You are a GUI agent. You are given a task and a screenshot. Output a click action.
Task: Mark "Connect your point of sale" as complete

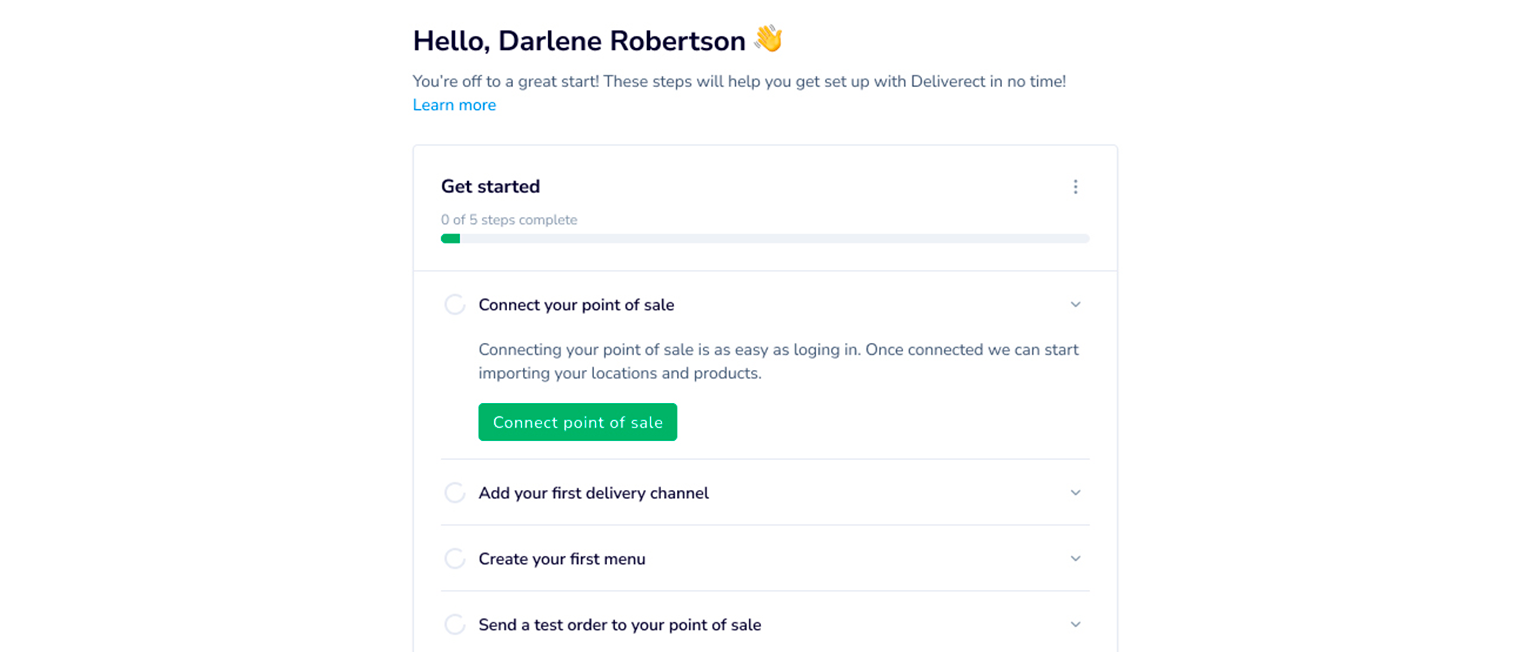455,304
